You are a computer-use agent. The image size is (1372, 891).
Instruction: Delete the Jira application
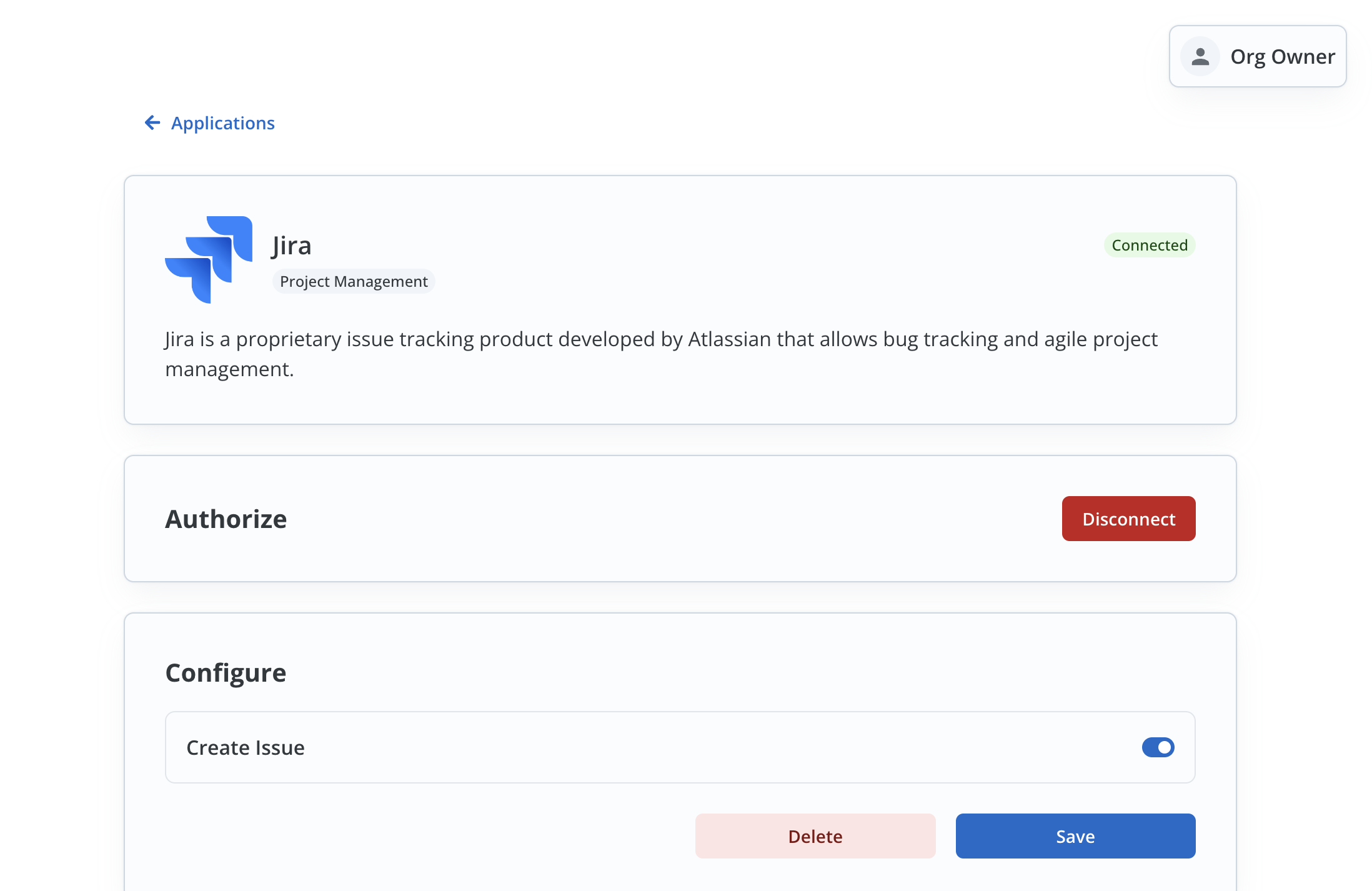pos(815,836)
